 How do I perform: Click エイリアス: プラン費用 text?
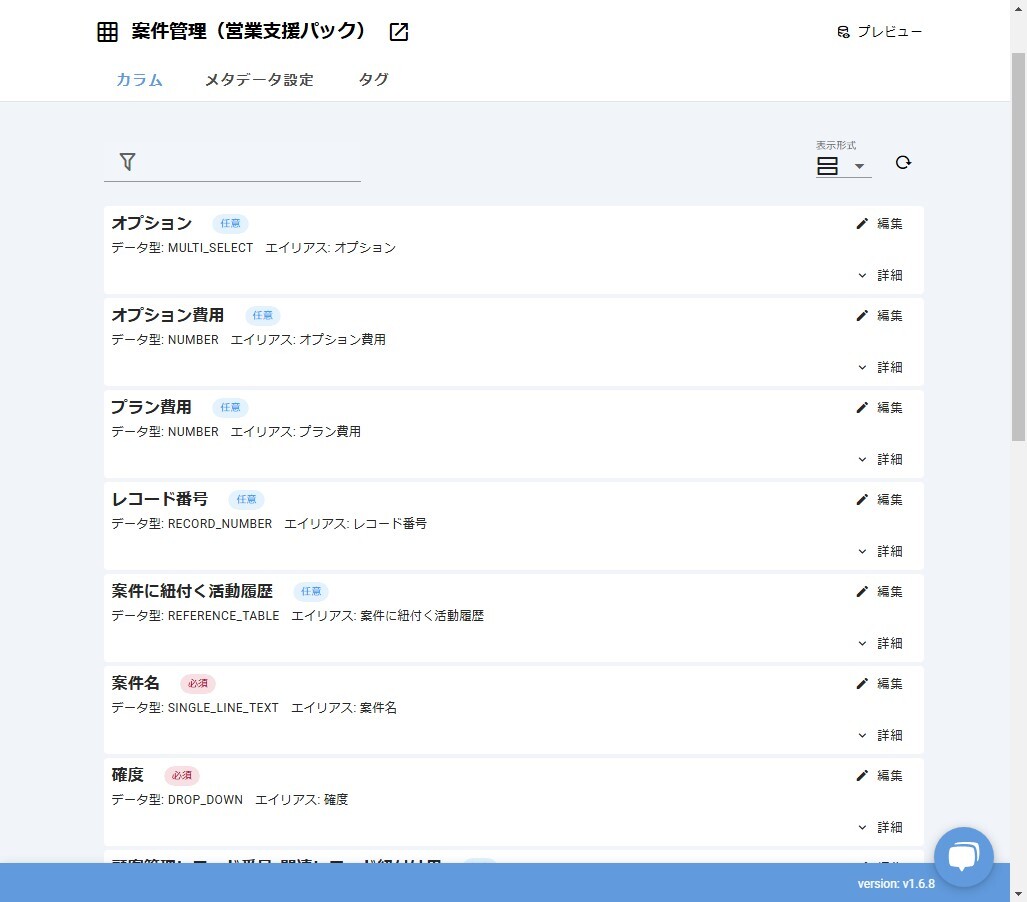pos(295,432)
